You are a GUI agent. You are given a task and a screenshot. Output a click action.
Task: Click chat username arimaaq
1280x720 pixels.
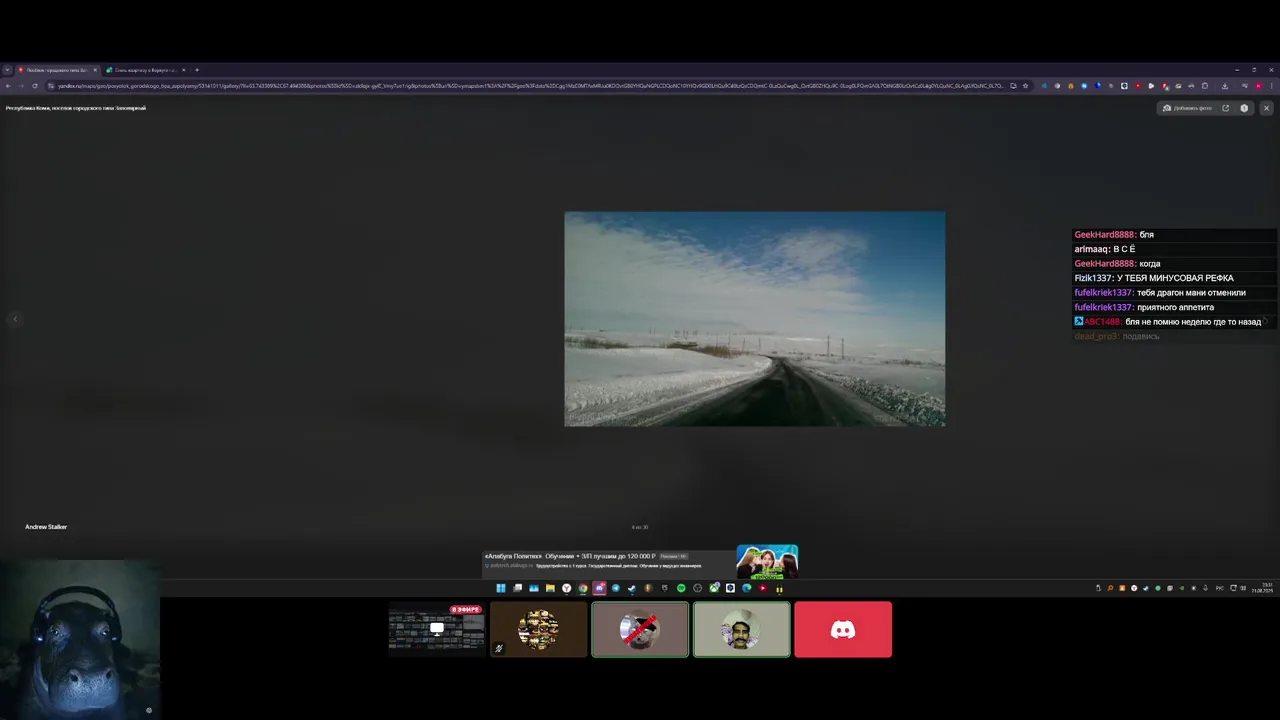[x=1091, y=249]
